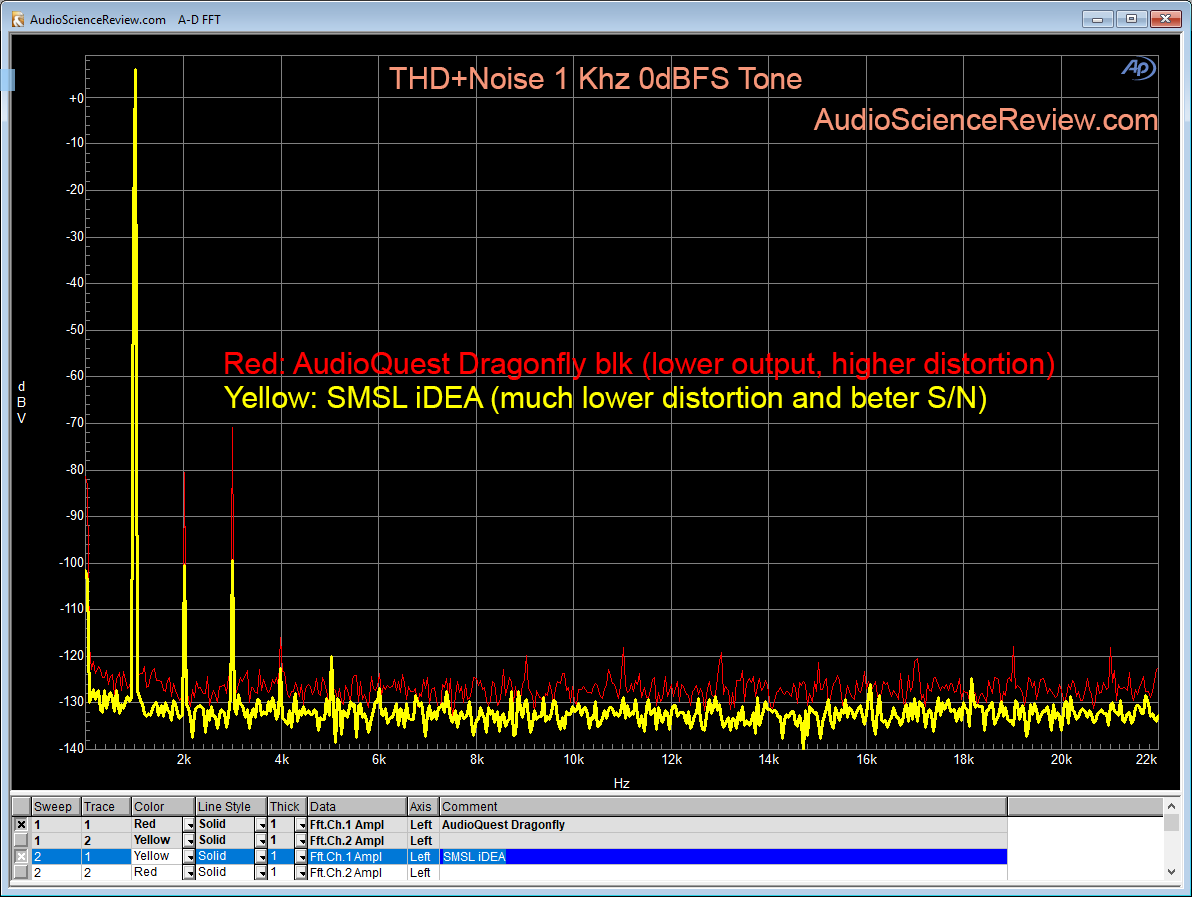Maximize the A-D FFT window
The image size is (1192, 897).
[x=1131, y=19]
